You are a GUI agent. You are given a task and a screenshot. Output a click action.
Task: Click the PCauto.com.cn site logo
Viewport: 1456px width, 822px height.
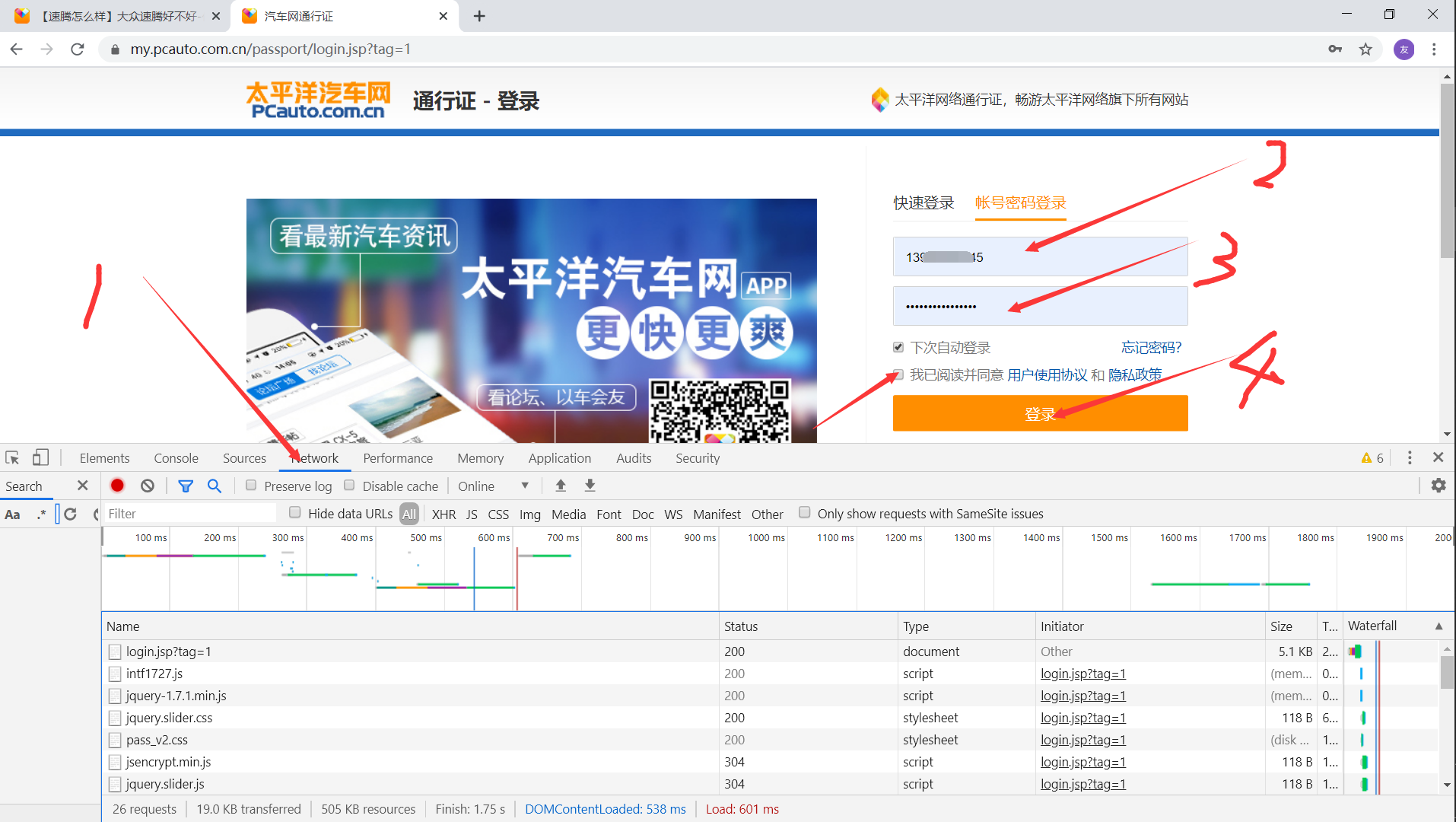pyautogui.click(x=318, y=100)
